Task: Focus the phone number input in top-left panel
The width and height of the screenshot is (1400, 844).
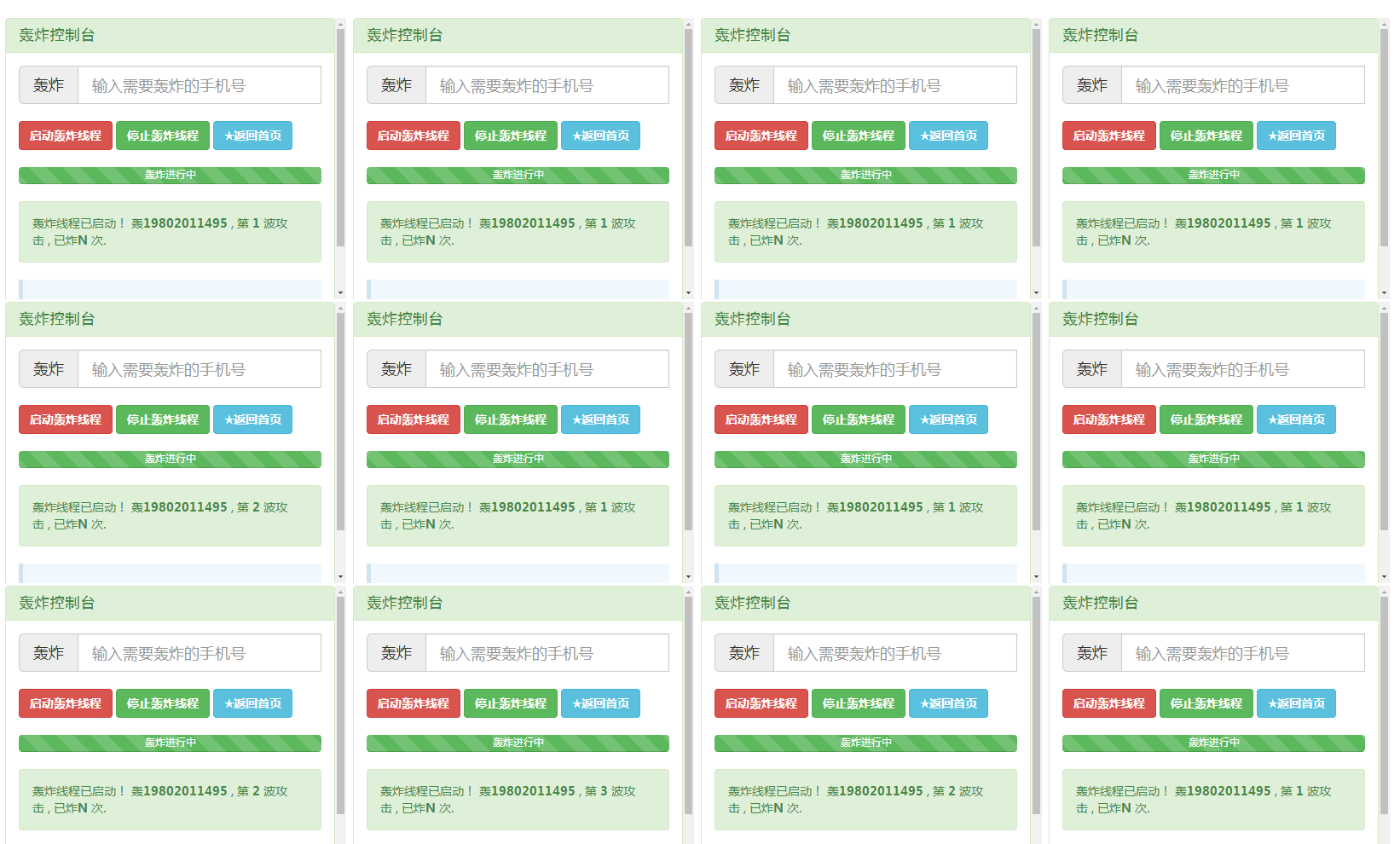Action: click(200, 85)
